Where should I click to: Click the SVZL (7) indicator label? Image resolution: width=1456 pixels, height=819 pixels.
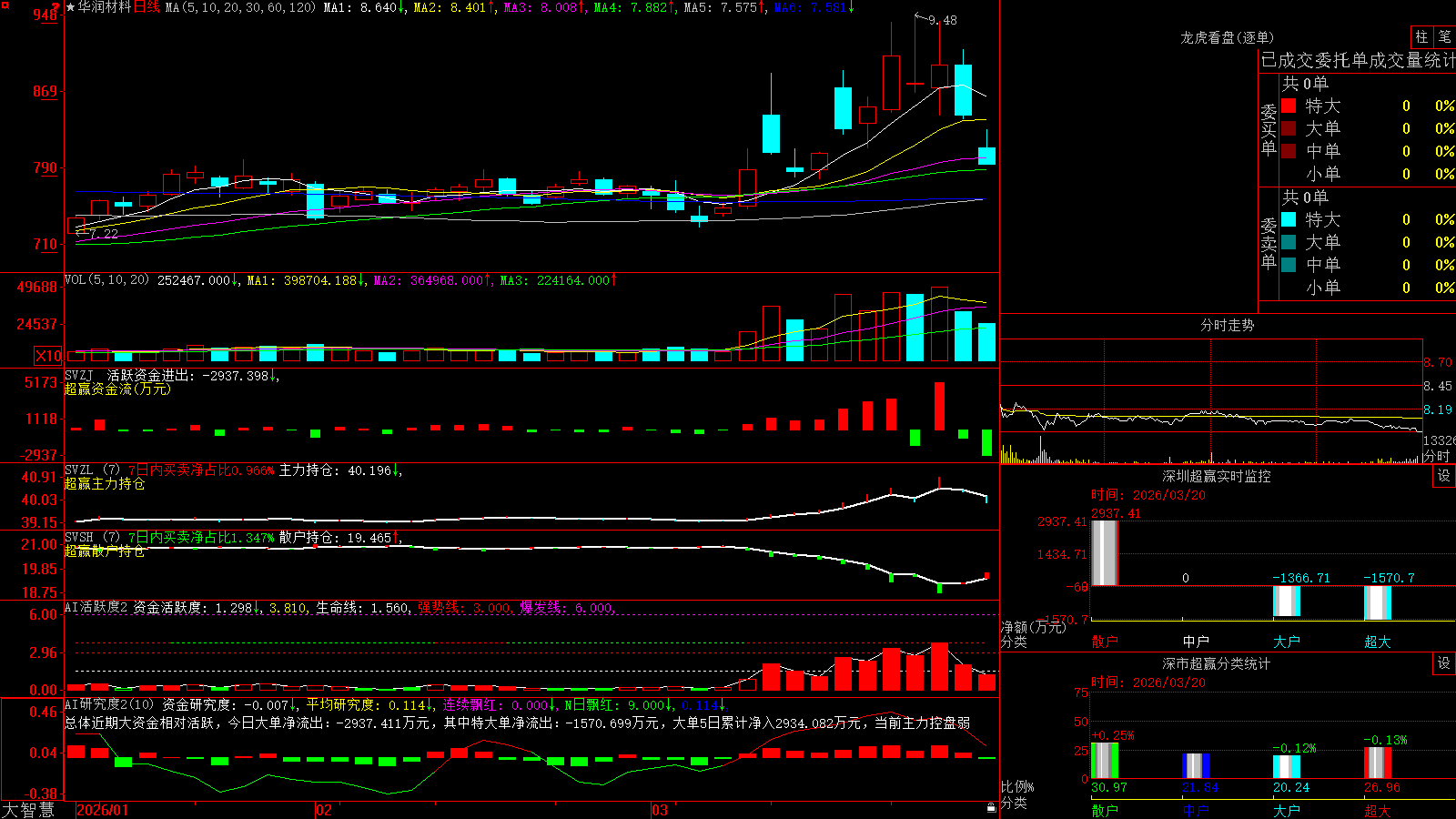(x=92, y=470)
